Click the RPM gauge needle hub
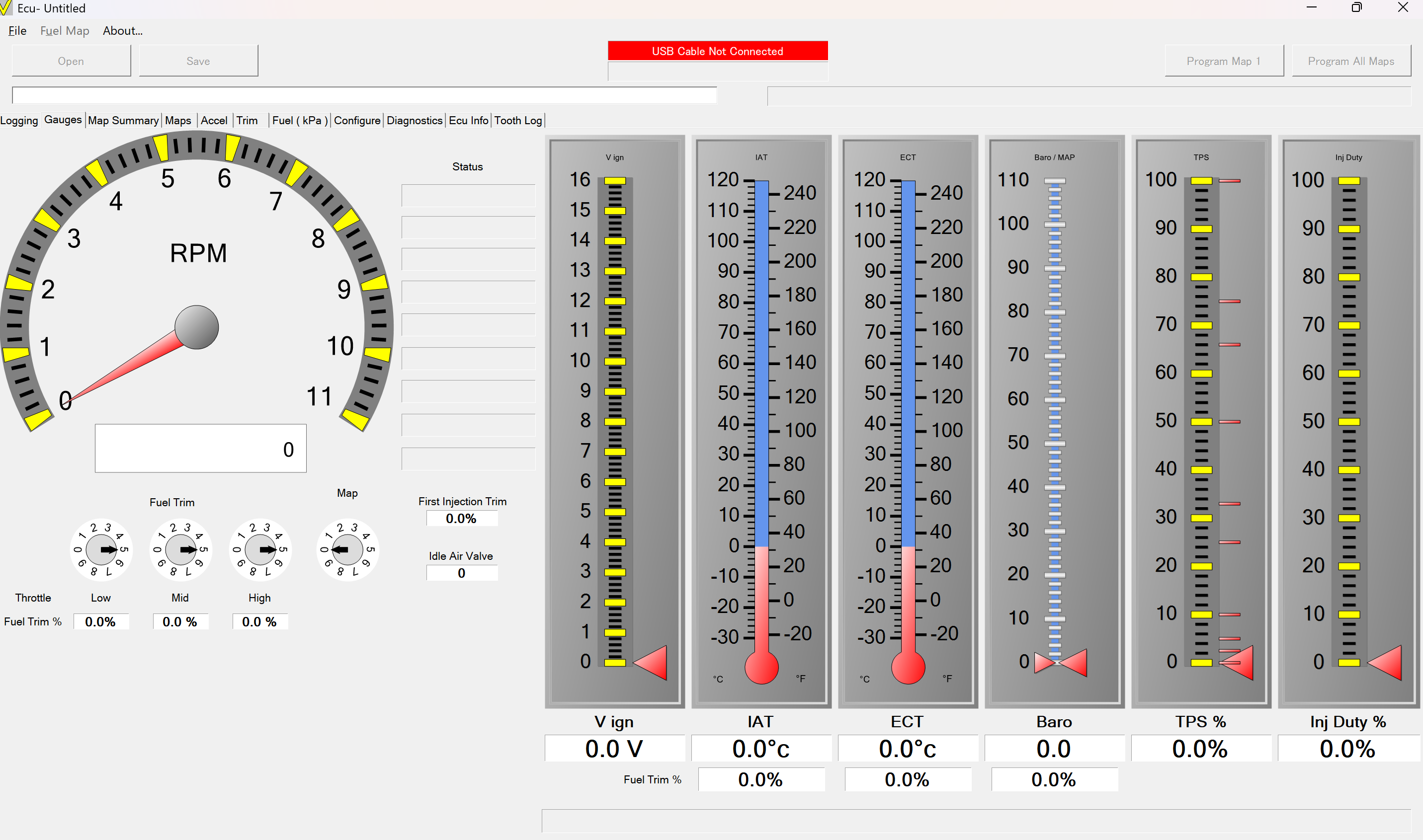This screenshot has width=1423, height=840. click(x=196, y=328)
